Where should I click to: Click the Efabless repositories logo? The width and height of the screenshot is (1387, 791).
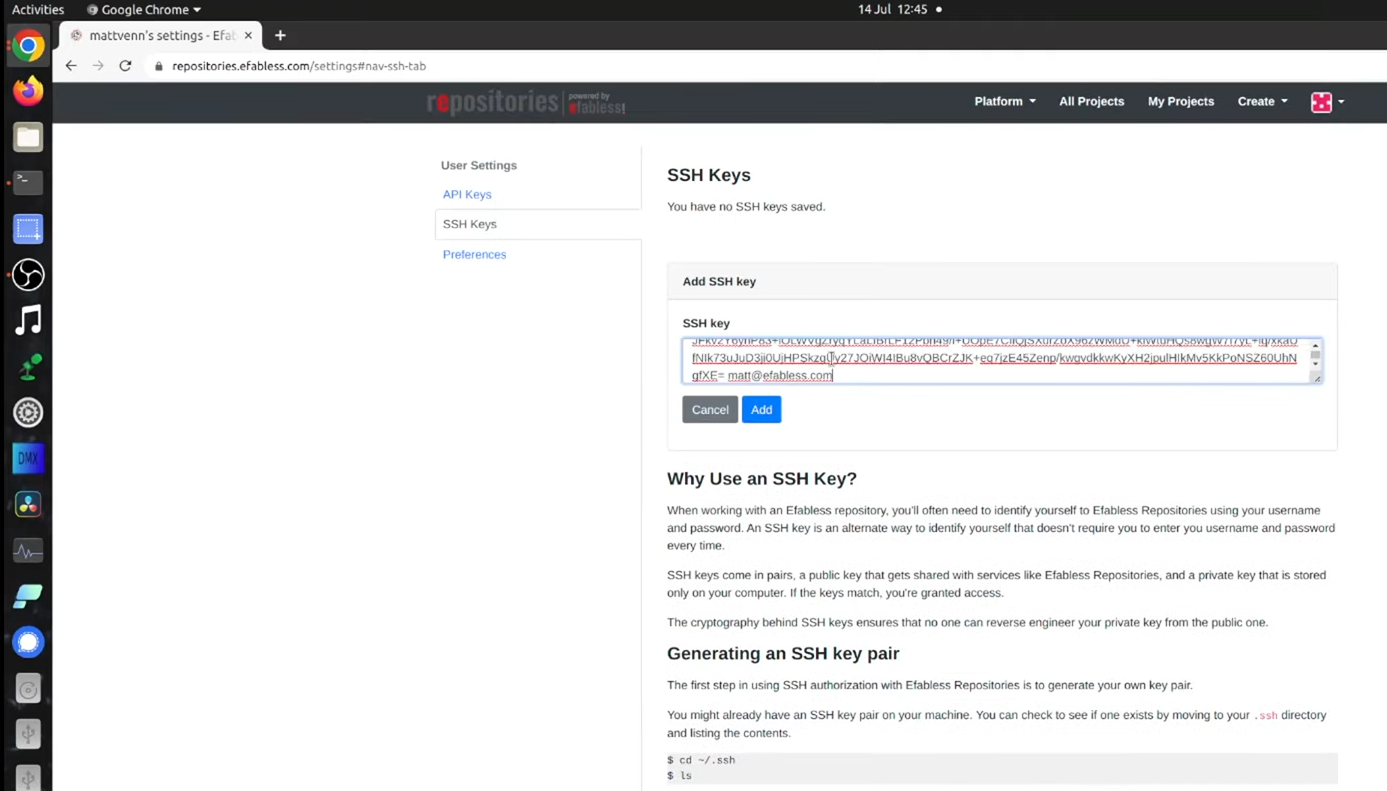coord(526,102)
